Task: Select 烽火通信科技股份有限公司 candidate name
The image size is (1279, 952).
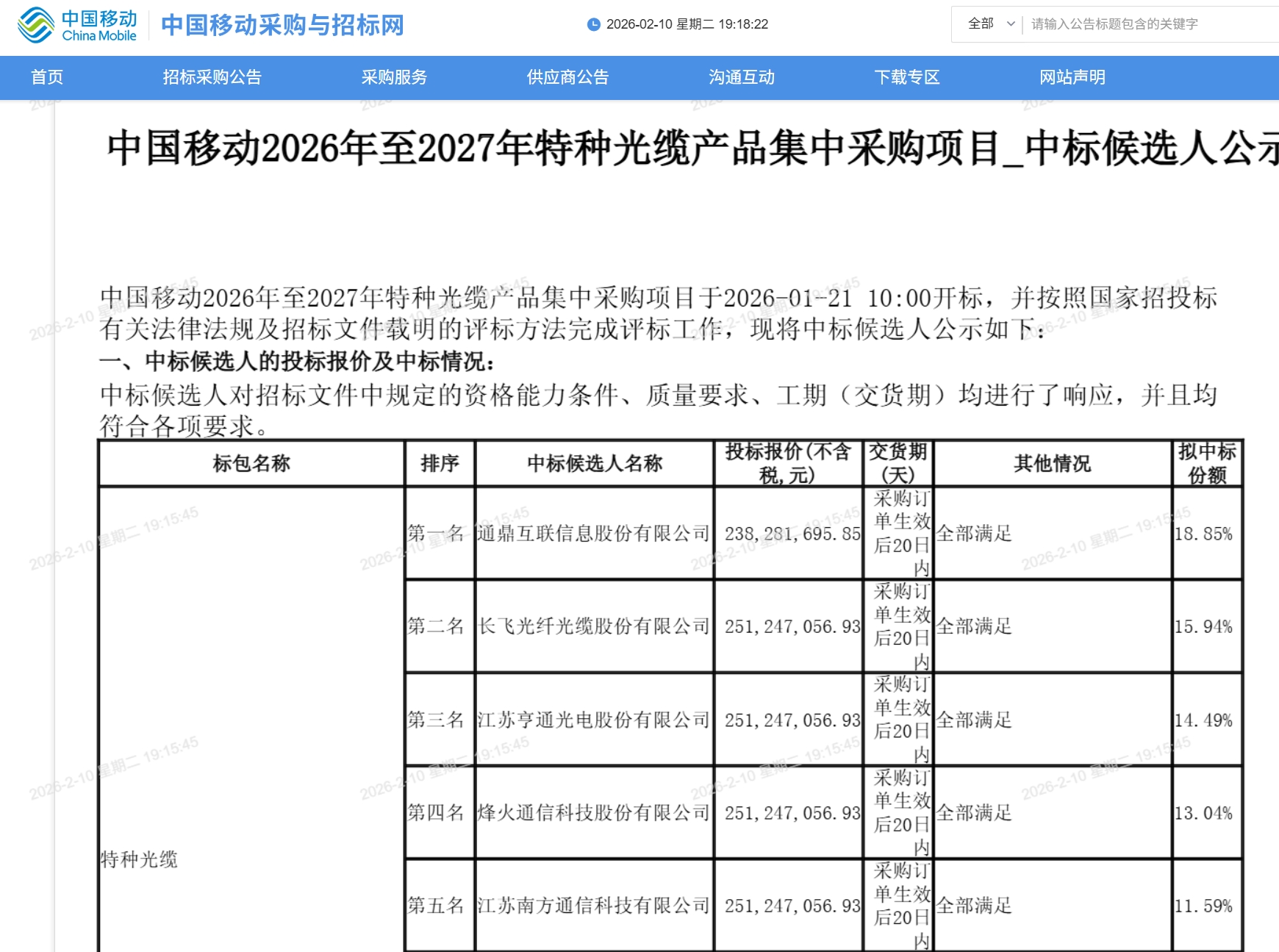Action: click(594, 812)
